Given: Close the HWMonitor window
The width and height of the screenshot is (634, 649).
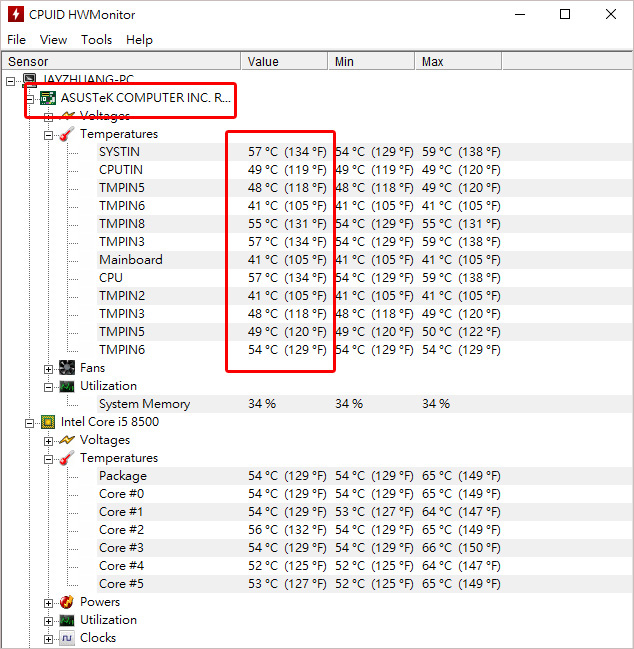Looking at the screenshot, I should (x=611, y=14).
